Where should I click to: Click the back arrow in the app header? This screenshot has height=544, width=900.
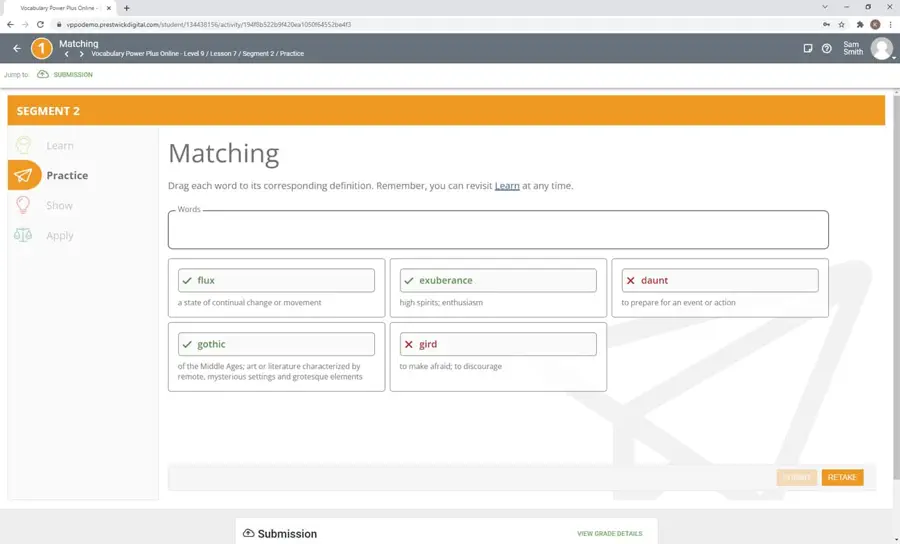click(x=17, y=48)
